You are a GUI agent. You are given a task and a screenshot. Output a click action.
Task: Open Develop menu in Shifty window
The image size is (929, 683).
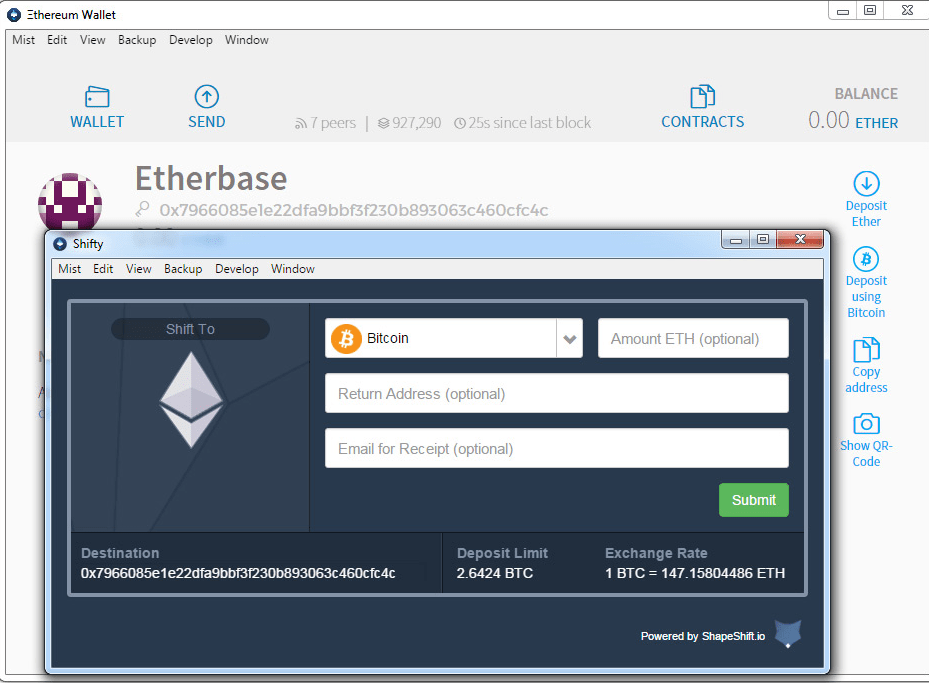pos(237,269)
